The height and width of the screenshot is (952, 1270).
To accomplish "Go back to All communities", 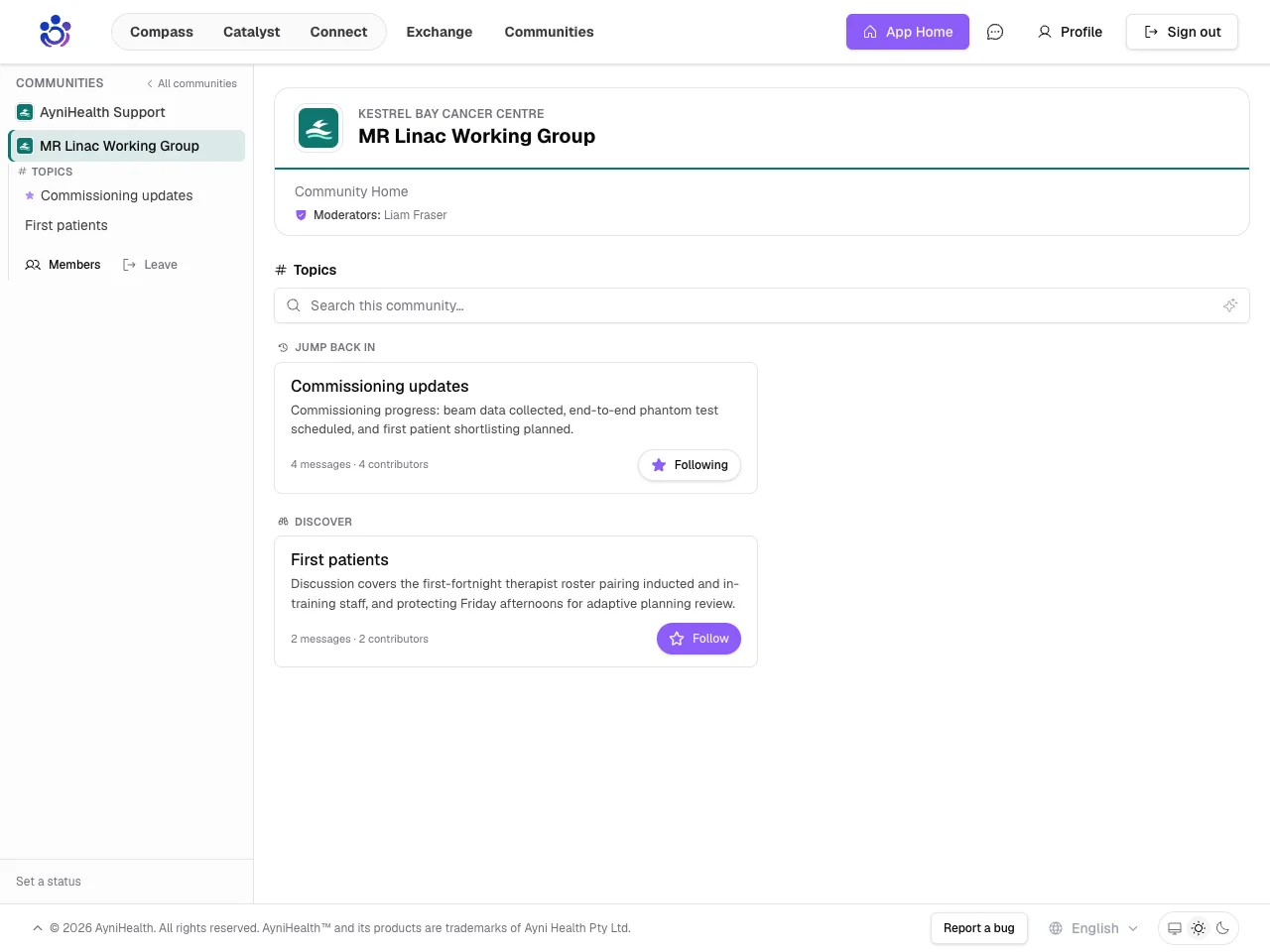I will click(x=191, y=83).
